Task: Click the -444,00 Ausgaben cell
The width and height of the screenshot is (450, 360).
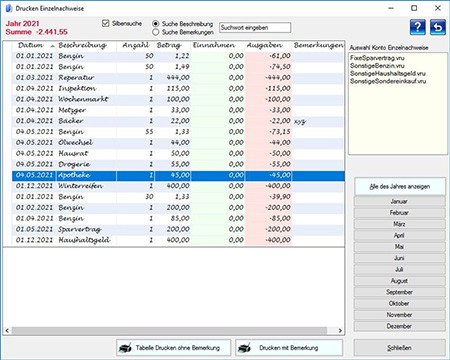Action: click(x=268, y=78)
